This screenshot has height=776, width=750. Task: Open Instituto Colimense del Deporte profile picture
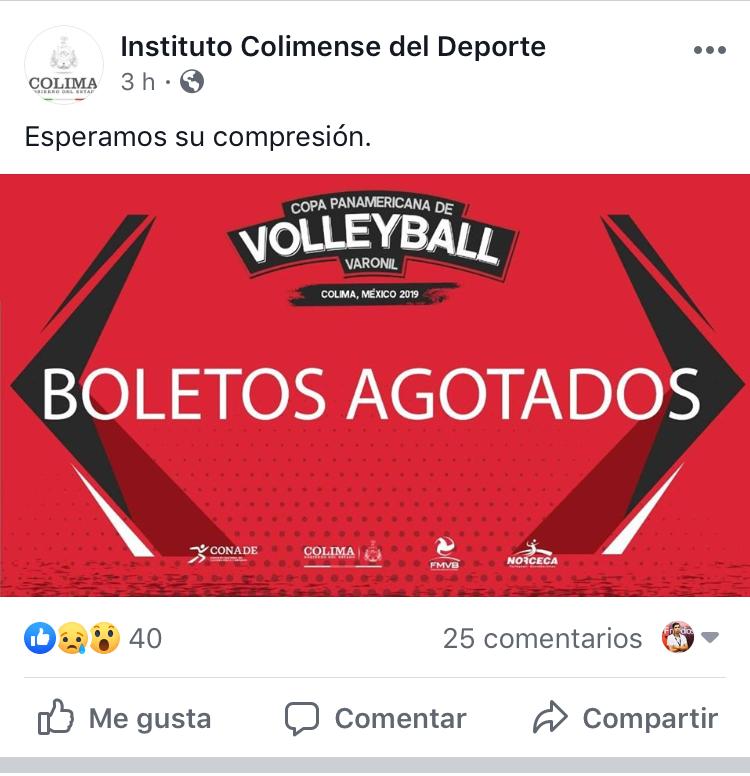coord(64,65)
